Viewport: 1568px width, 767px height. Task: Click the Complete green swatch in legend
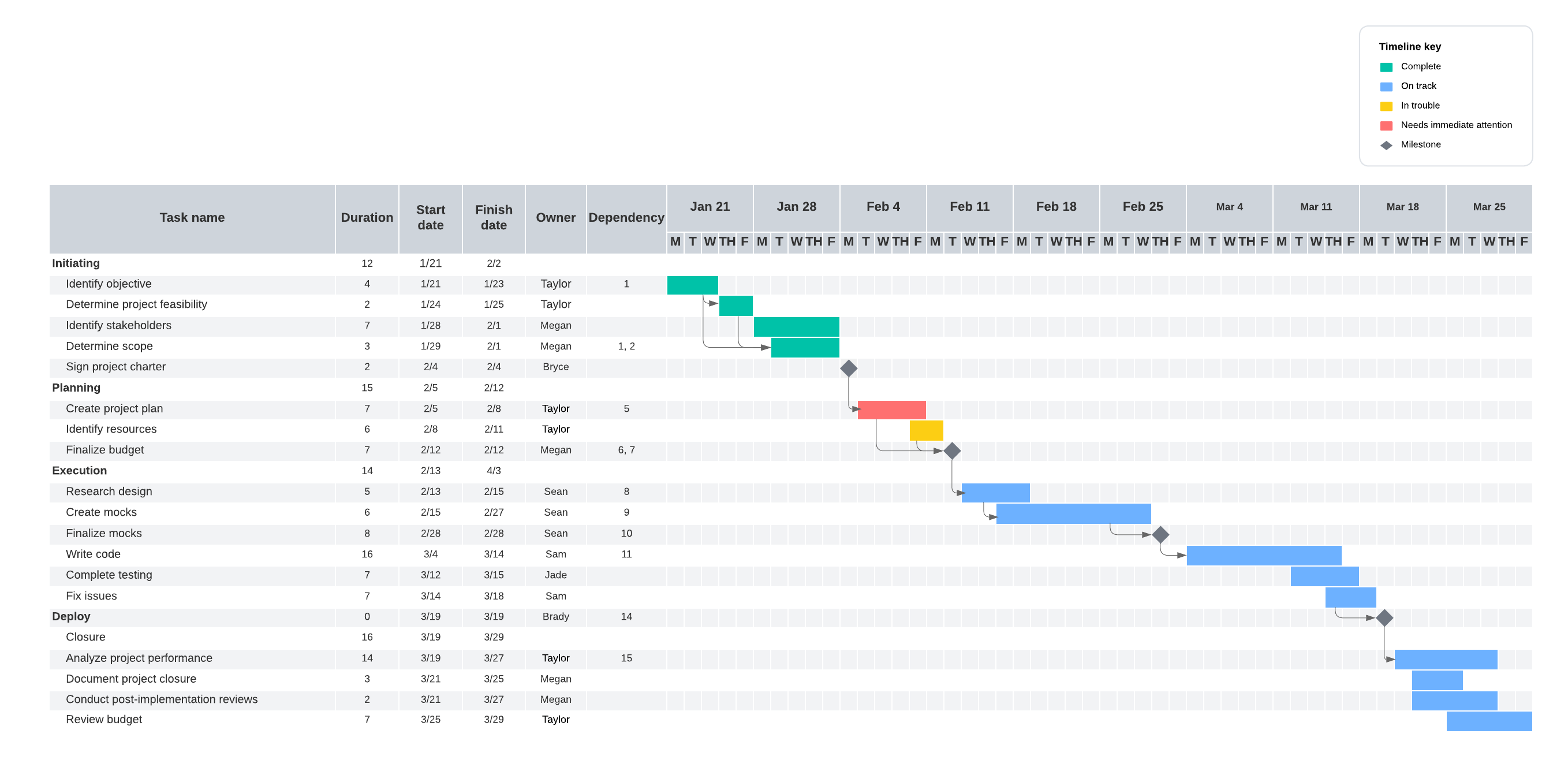[1387, 66]
